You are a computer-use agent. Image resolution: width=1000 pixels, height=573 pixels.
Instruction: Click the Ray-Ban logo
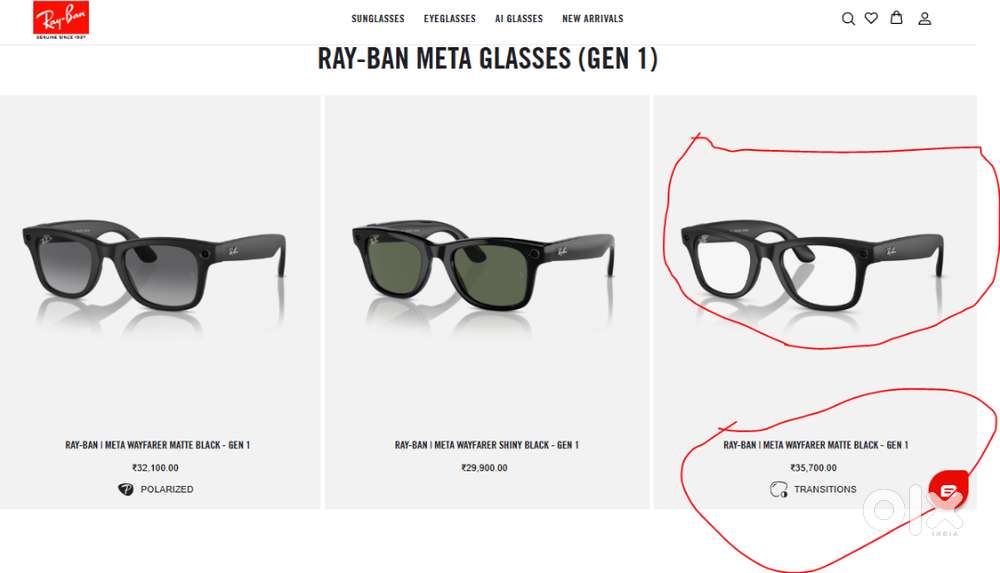click(61, 20)
